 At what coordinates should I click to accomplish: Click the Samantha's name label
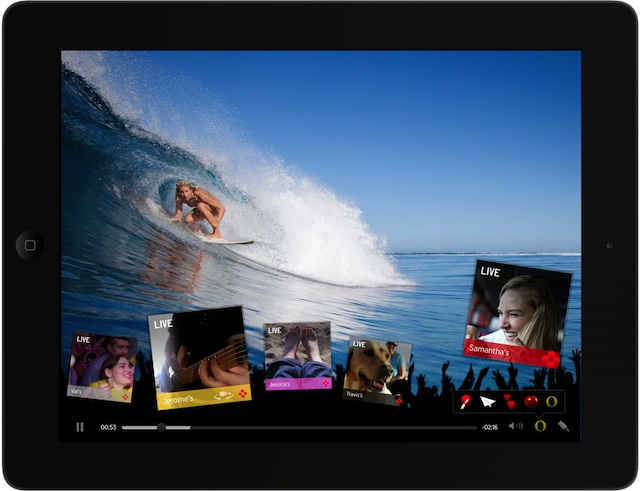[489, 350]
